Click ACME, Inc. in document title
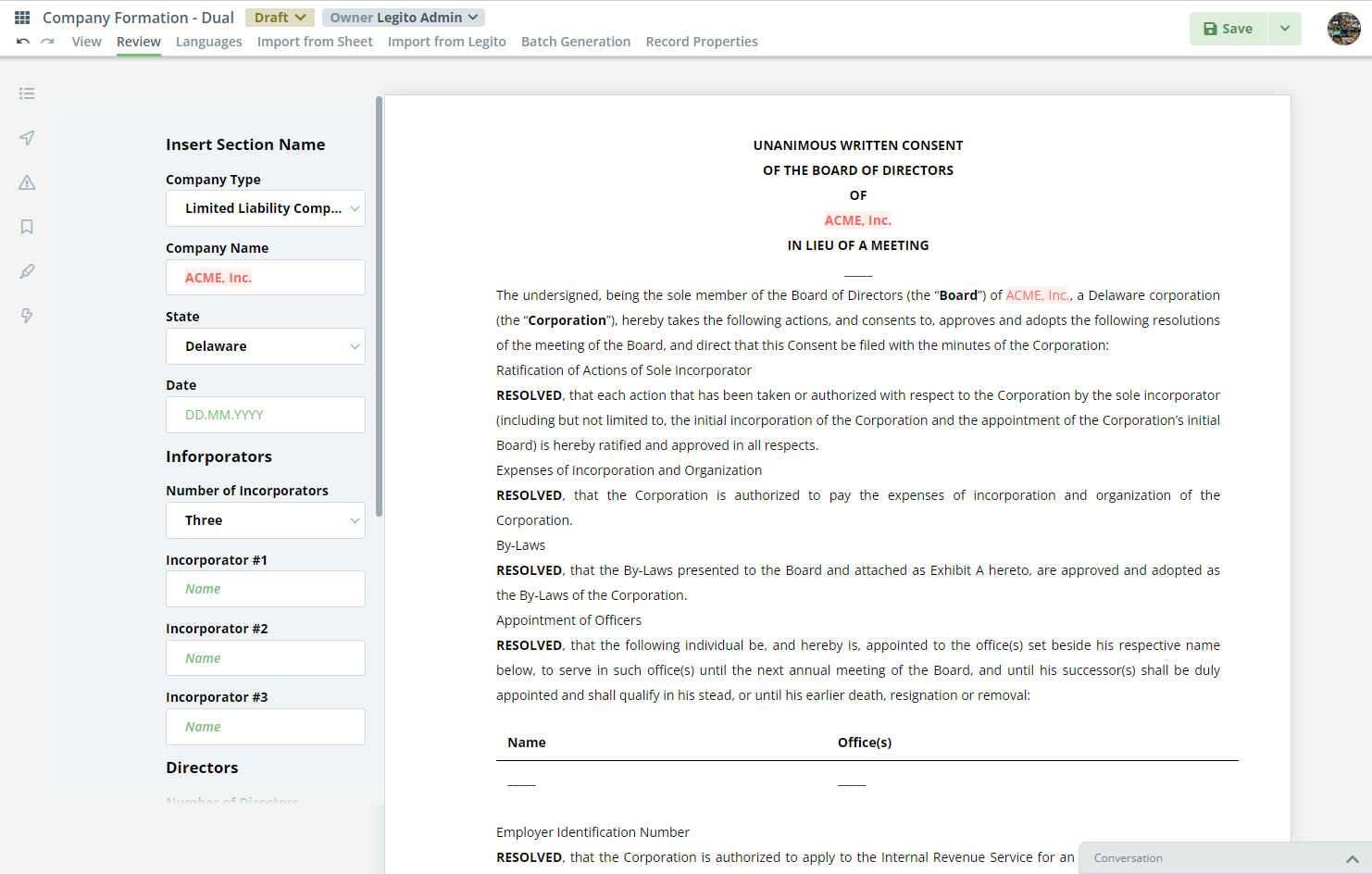The width and height of the screenshot is (1372, 874). [858, 220]
